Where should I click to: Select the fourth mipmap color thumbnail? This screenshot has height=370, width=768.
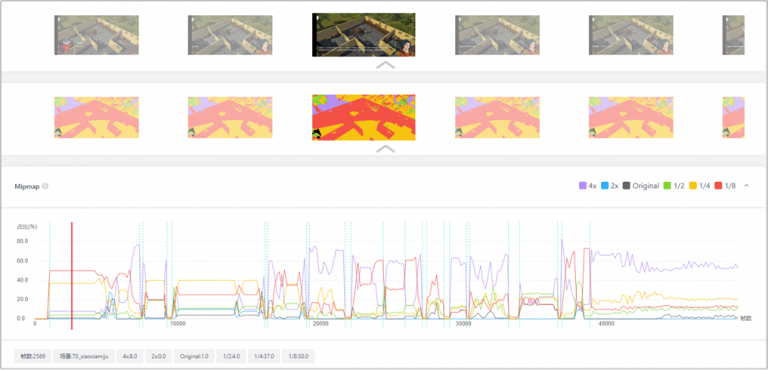point(498,118)
